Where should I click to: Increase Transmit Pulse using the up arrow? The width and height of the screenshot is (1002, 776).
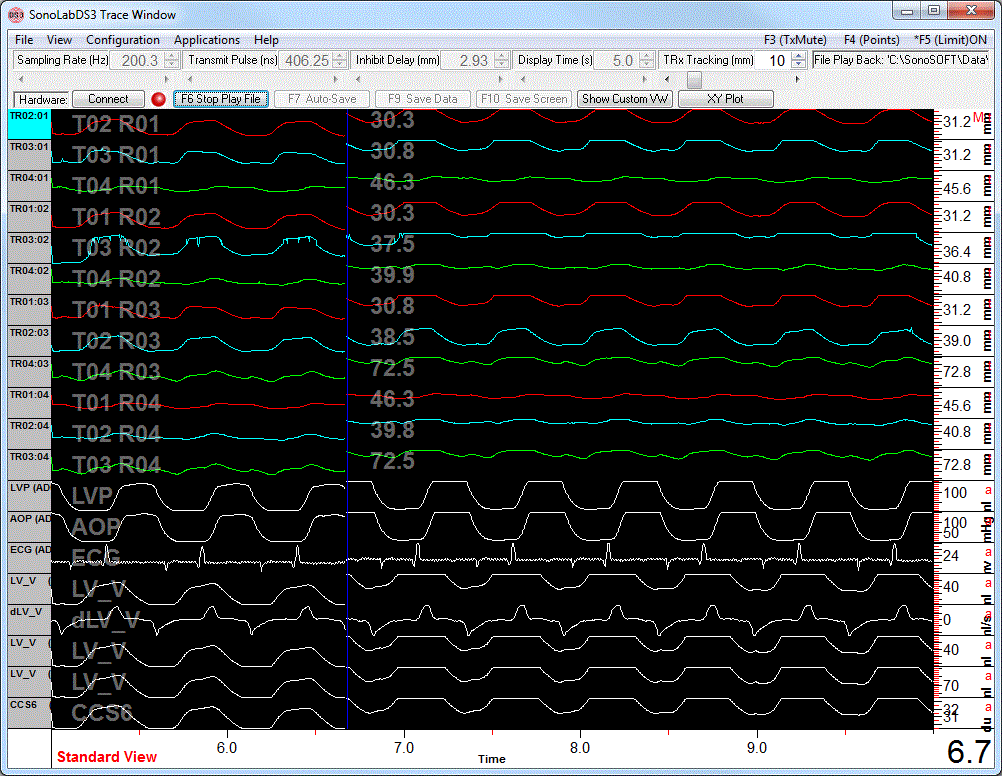point(340,56)
